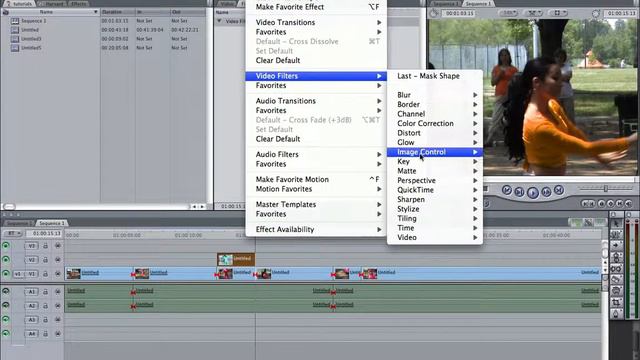Toggle Auto Select on V1 track
This screenshot has width=640, height=360.
(58, 274)
